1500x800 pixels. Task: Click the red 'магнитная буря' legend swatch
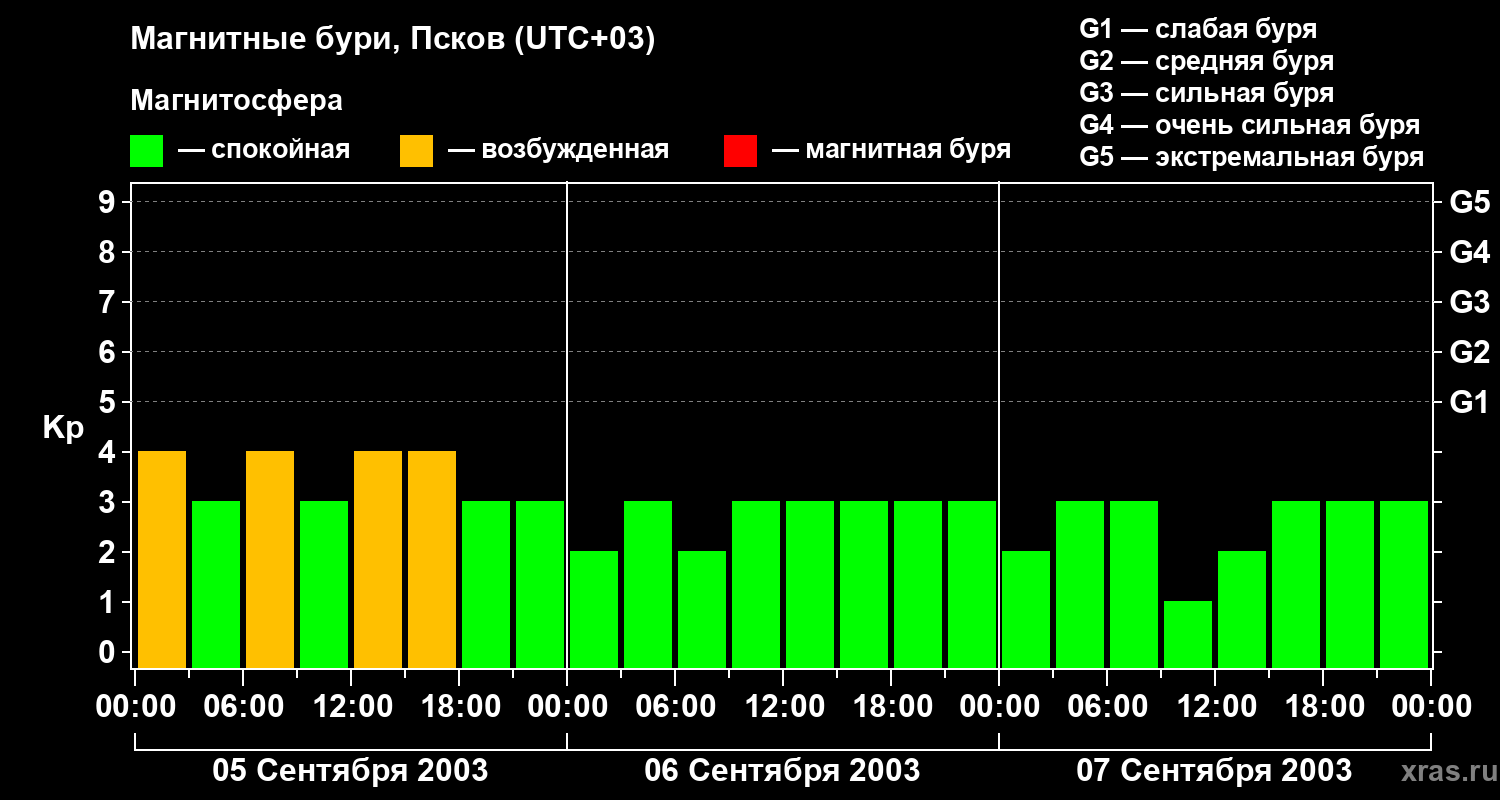coord(740,151)
